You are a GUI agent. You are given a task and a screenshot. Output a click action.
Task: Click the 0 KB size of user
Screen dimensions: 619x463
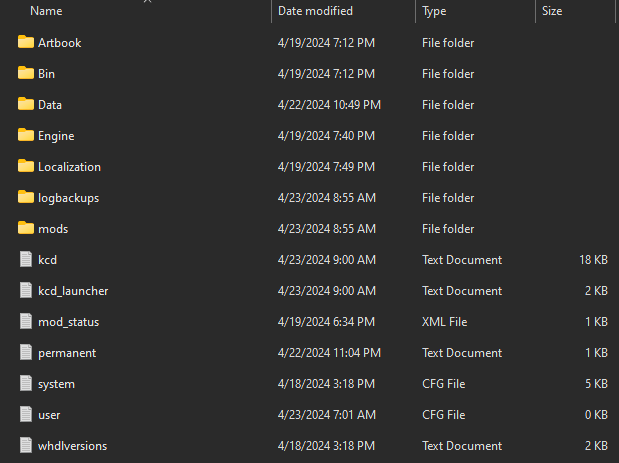point(596,414)
